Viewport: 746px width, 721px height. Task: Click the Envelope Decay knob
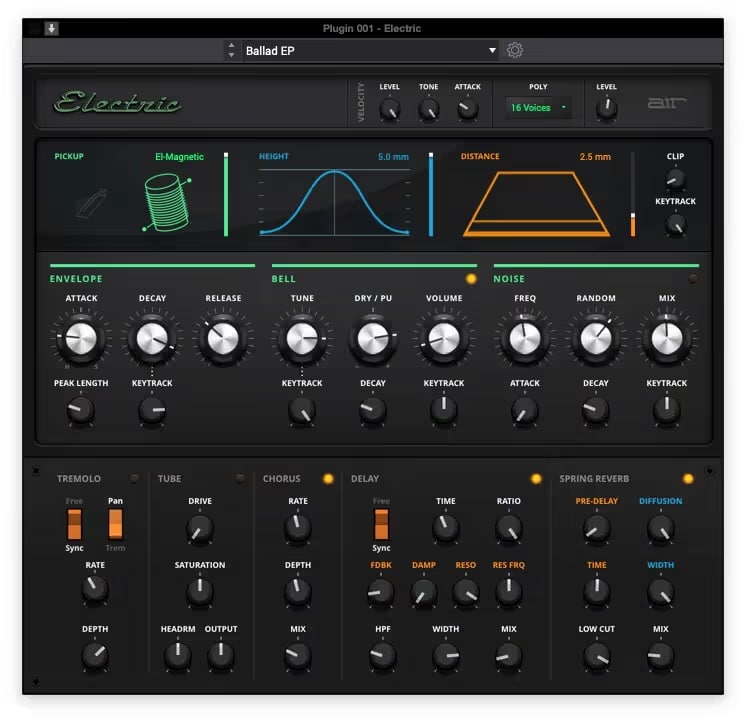[152, 338]
